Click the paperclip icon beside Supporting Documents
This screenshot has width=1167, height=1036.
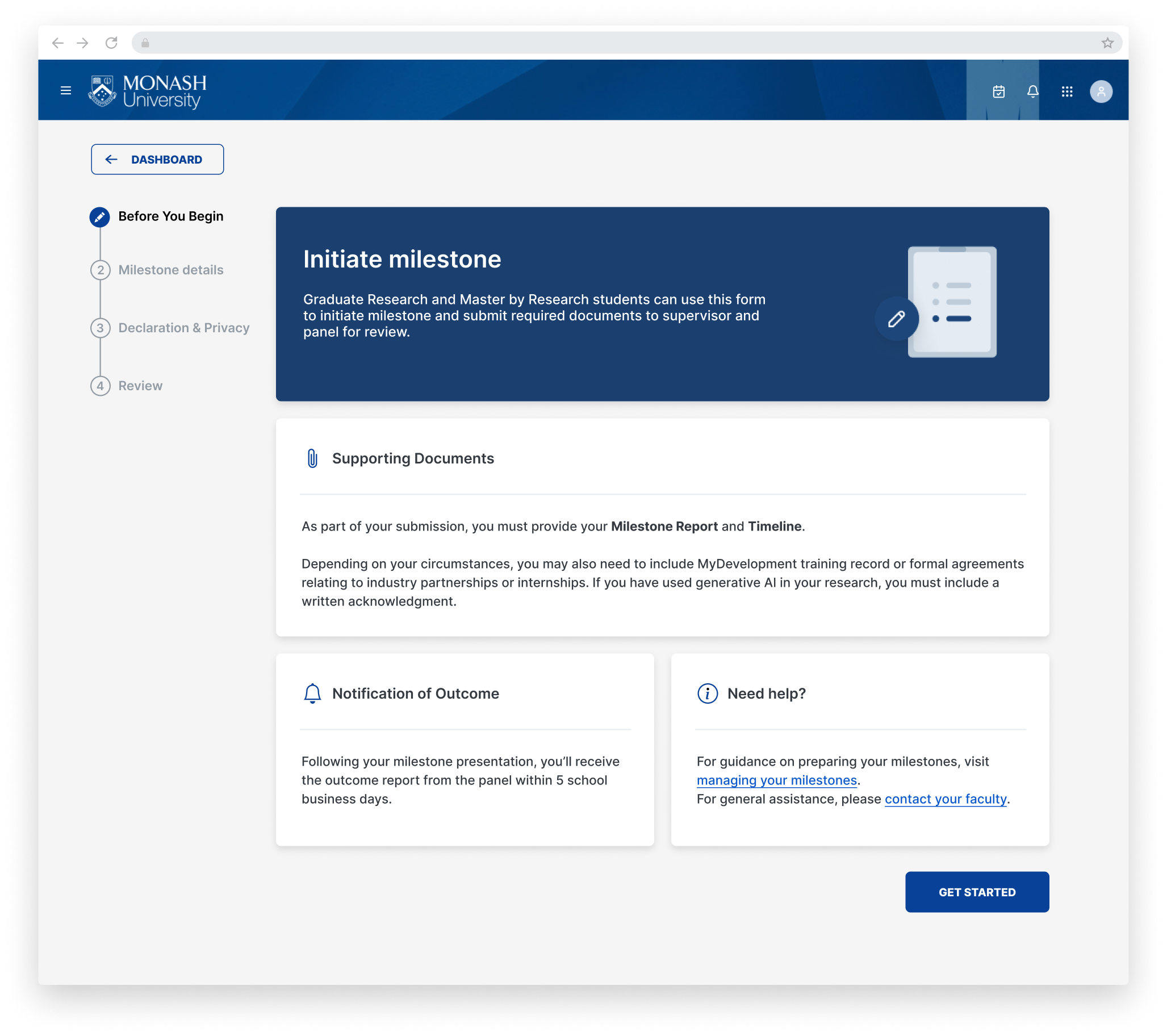pyautogui.click(x=312, y=457)
